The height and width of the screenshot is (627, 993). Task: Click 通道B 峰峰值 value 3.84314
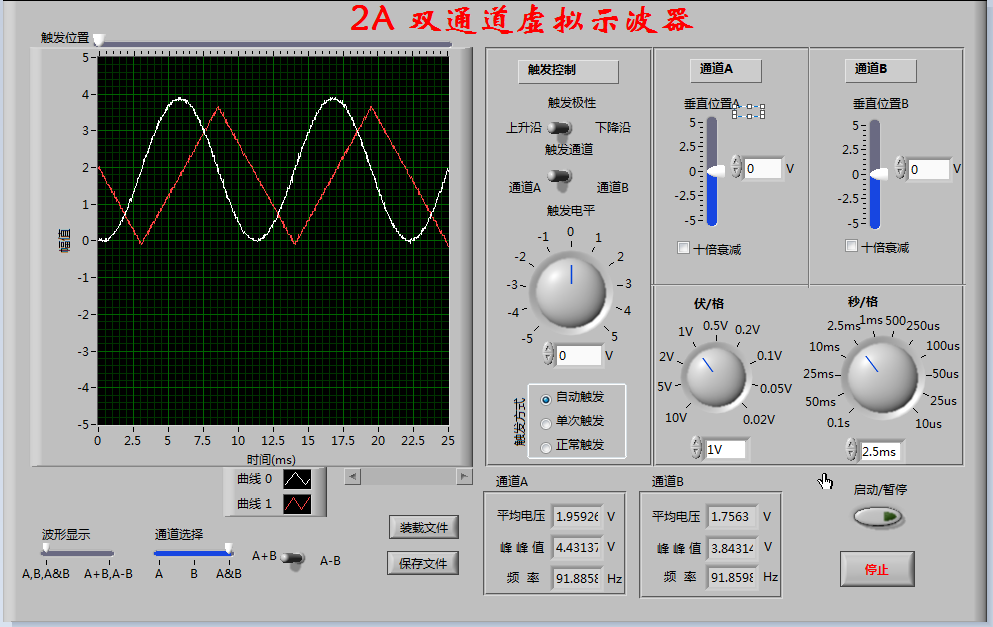coord(732,548)
